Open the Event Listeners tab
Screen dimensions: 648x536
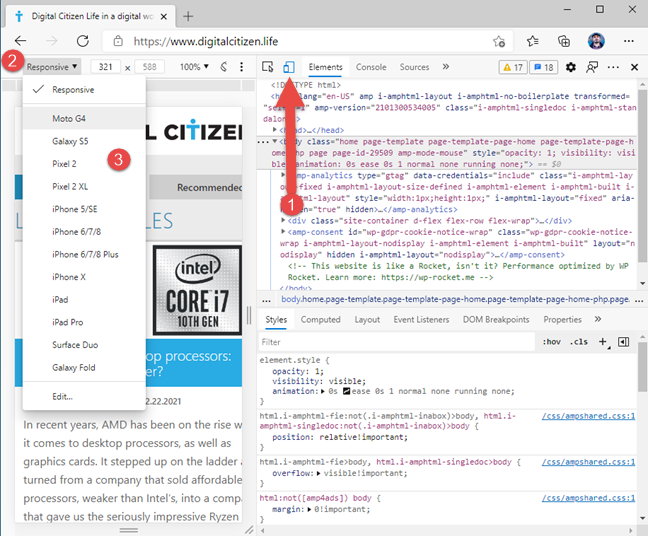pos(421,319)
